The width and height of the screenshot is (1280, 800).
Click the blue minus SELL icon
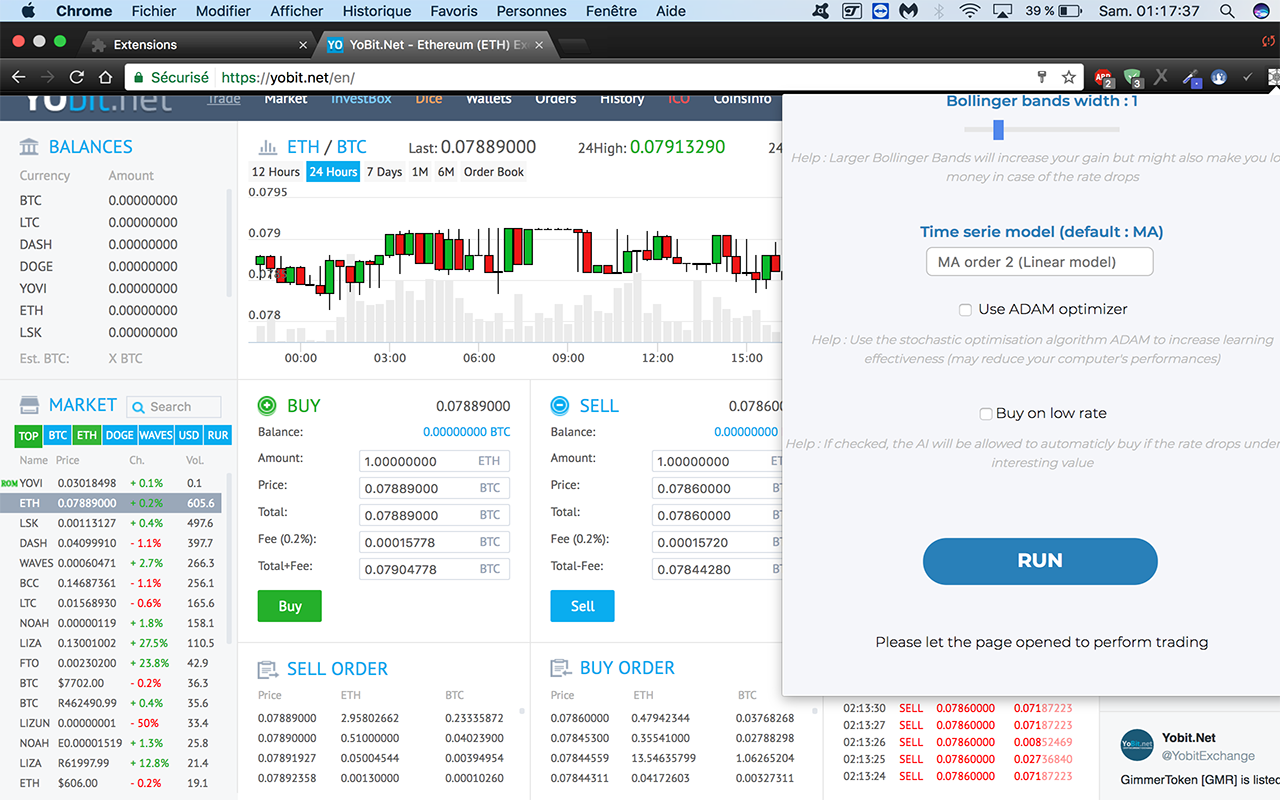tap(560, 406)
